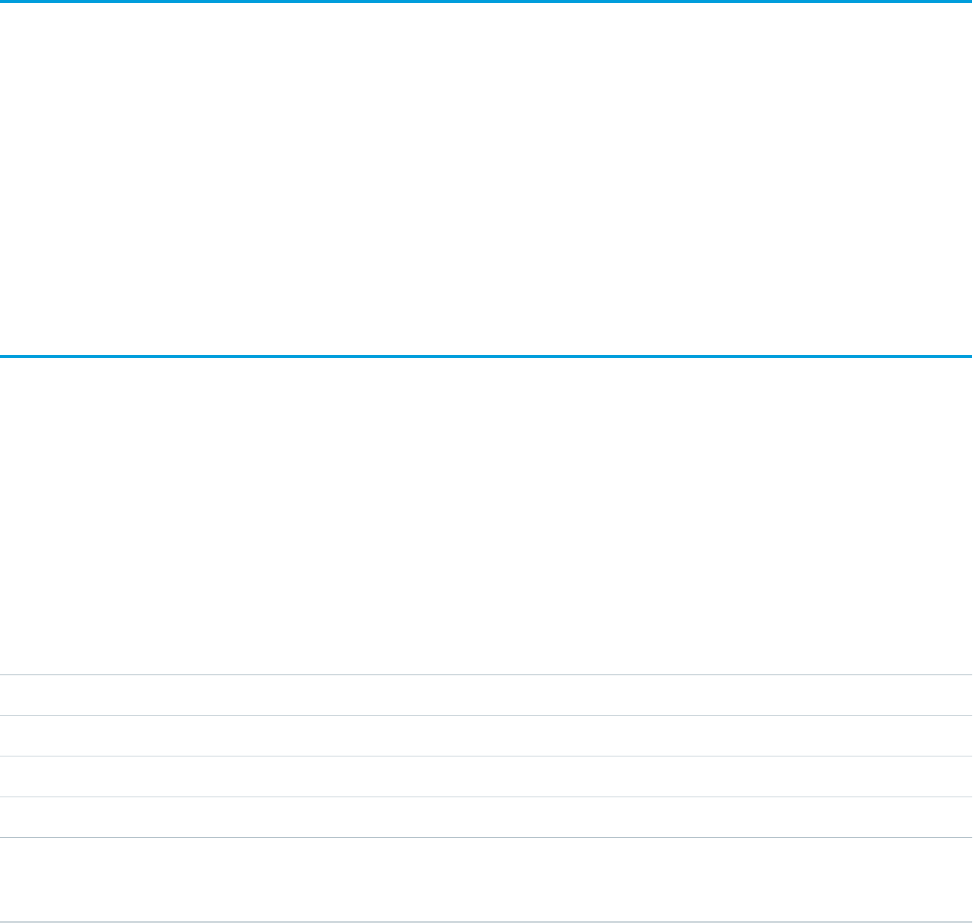The image size is (973, 923).
Task: Select the third empty table row
Action: click(x=486, y=776)
